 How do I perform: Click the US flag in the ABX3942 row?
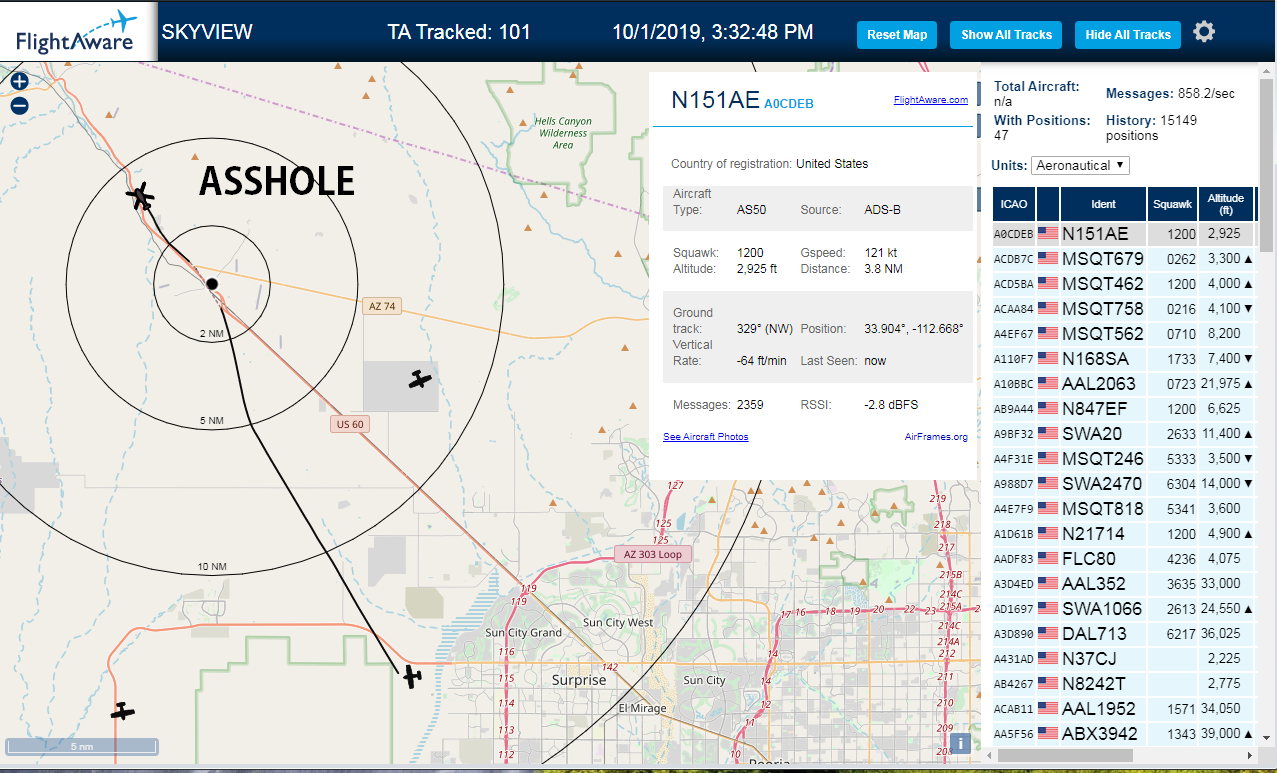1048,734
